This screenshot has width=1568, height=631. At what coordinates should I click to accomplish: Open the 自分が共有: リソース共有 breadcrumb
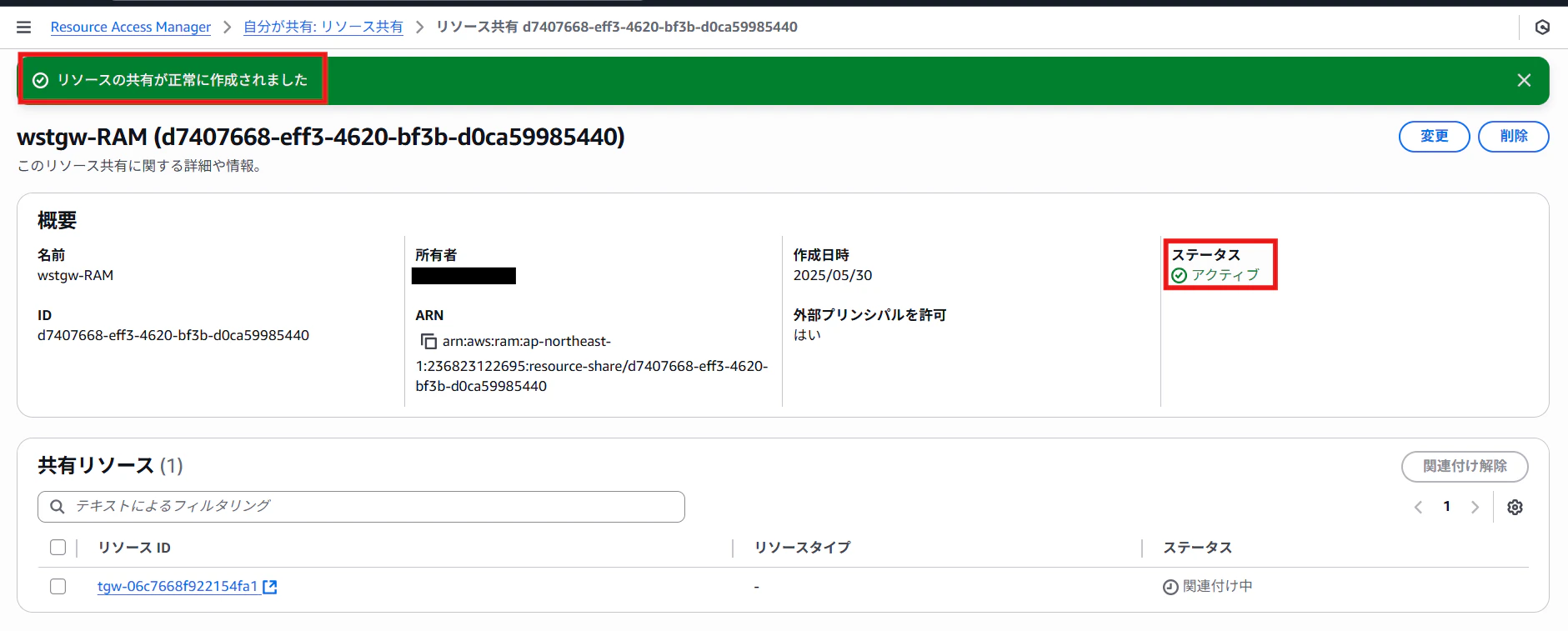(323, 27)
